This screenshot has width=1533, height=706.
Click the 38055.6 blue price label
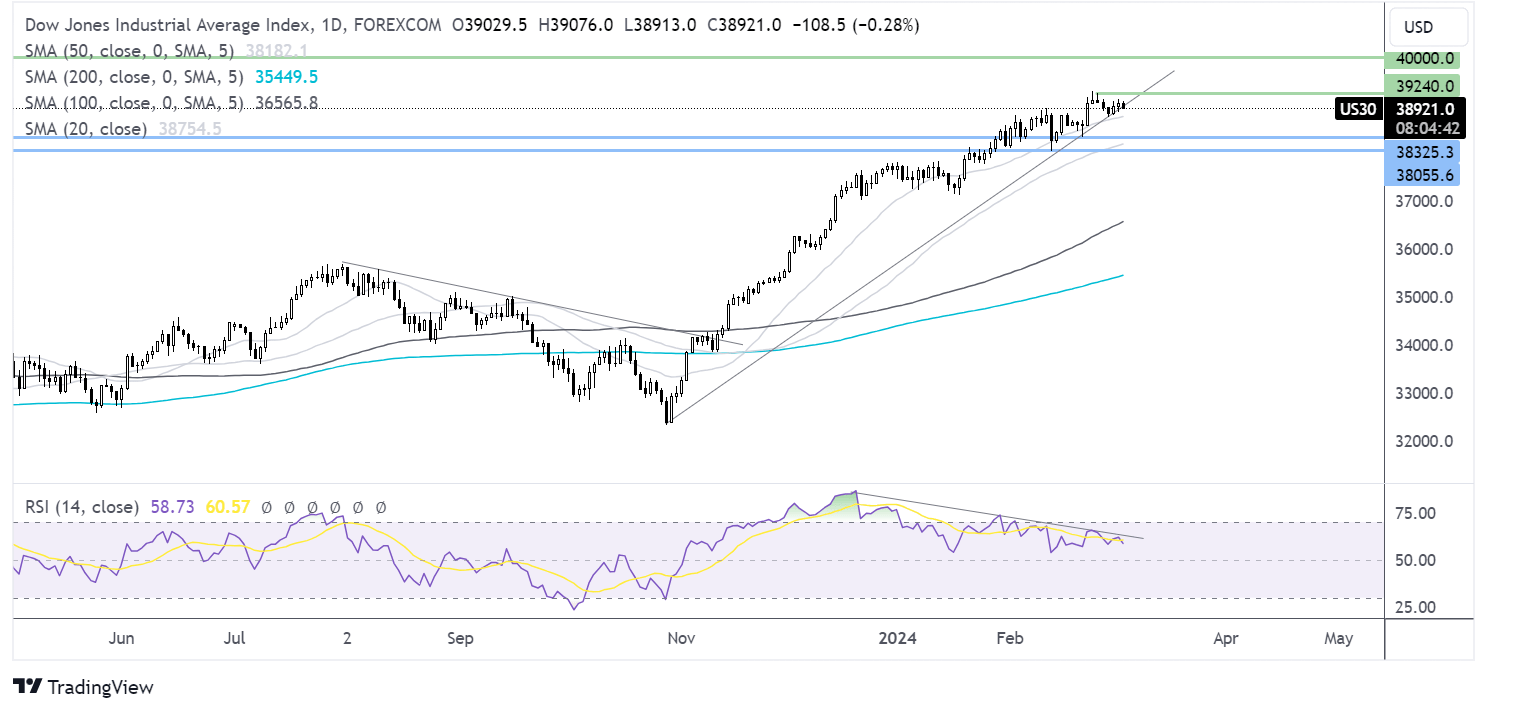[x=1422, y=174]
